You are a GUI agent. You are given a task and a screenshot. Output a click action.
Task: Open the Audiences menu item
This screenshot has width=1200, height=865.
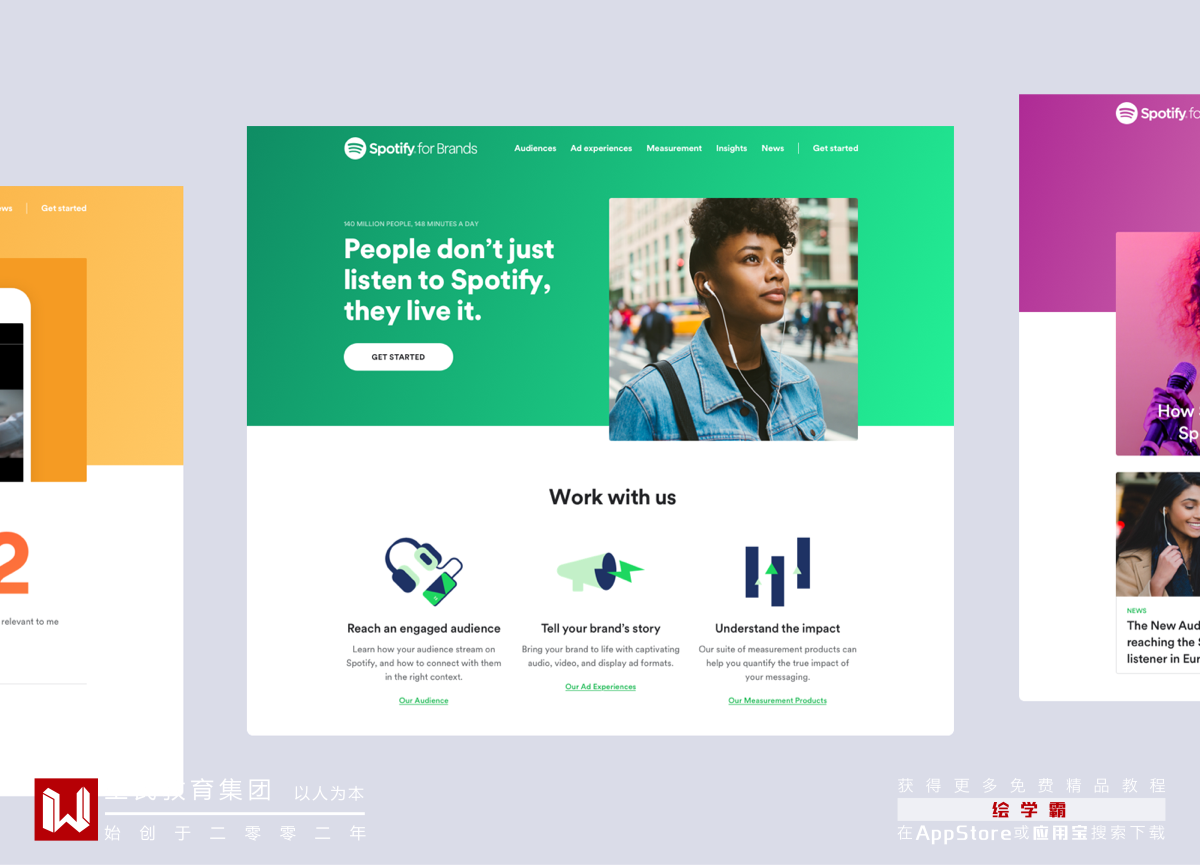point(535,148)
